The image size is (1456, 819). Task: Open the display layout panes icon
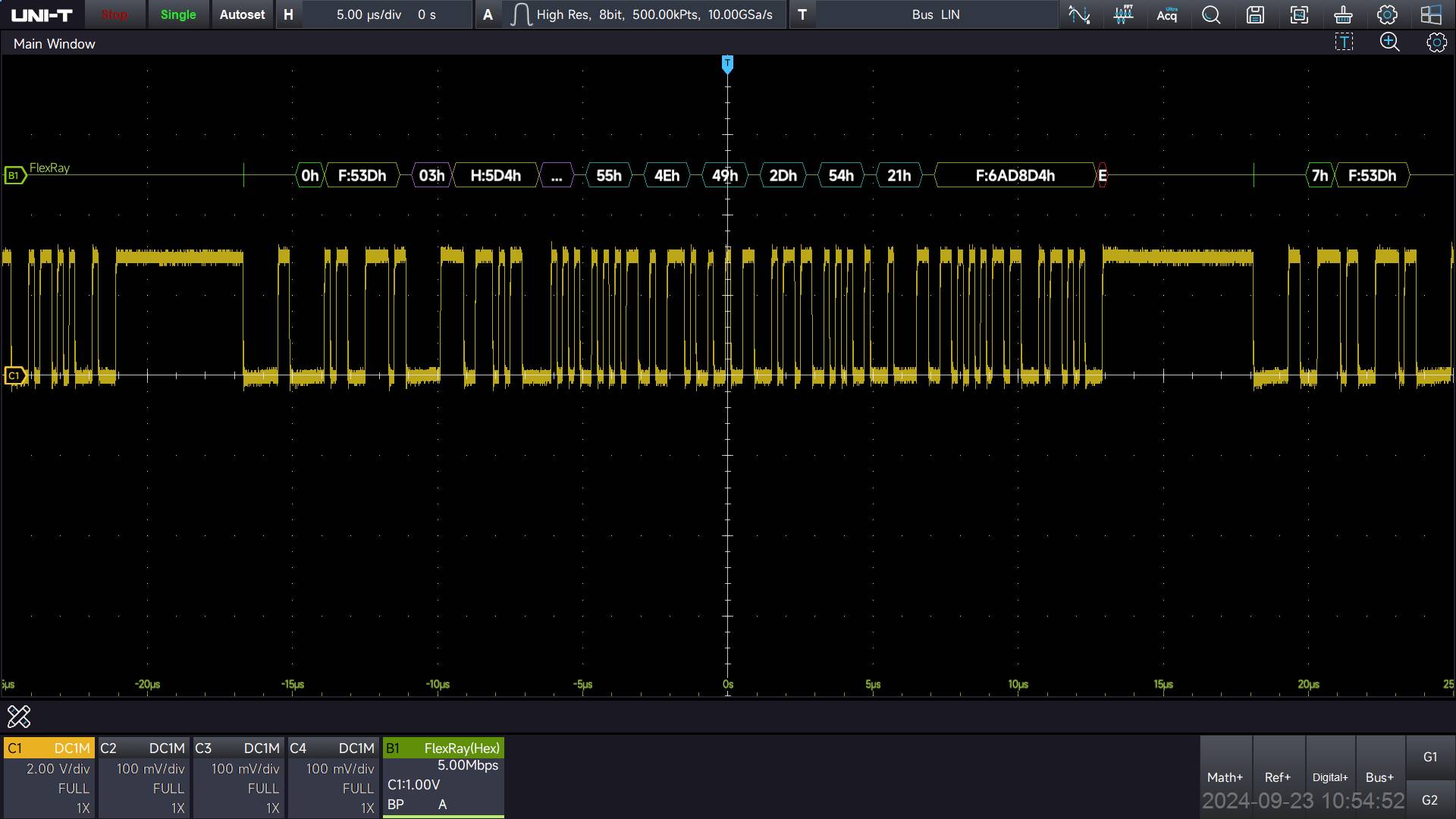[1431, 14]
